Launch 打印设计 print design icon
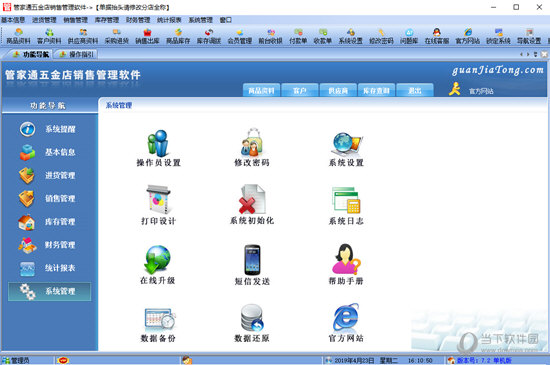 coord(158,205)
